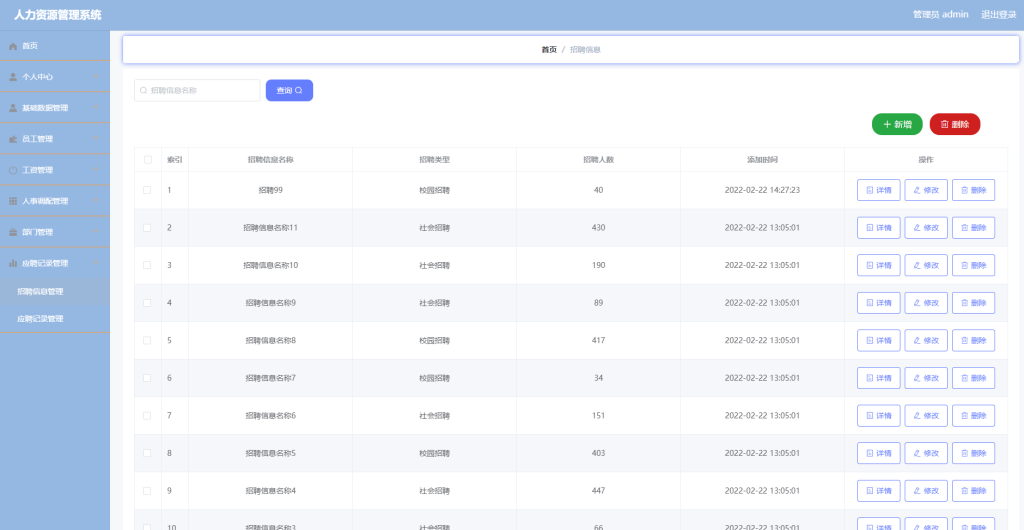Open the 应聘记录管理 submenu item
This screenshot has width=1024, height=530.
(55, 319)
